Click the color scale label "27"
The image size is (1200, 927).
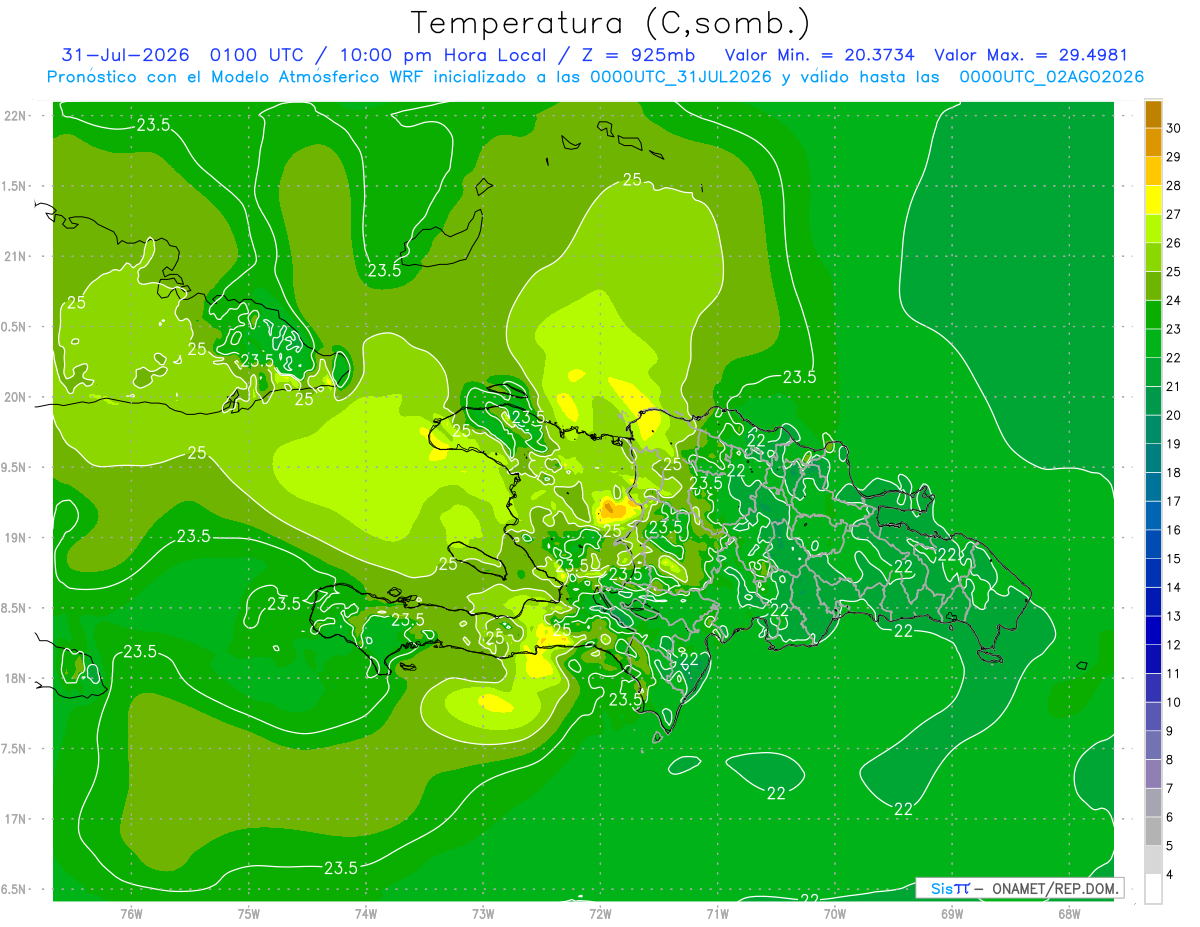1174,215
